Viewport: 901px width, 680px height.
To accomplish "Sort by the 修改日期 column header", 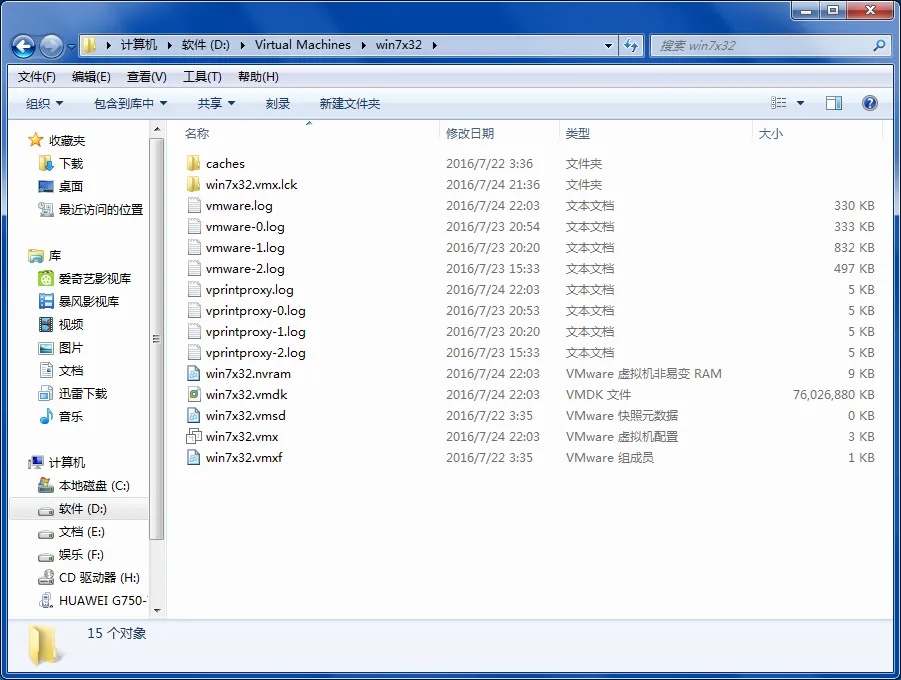I will [x=470, y=133].
